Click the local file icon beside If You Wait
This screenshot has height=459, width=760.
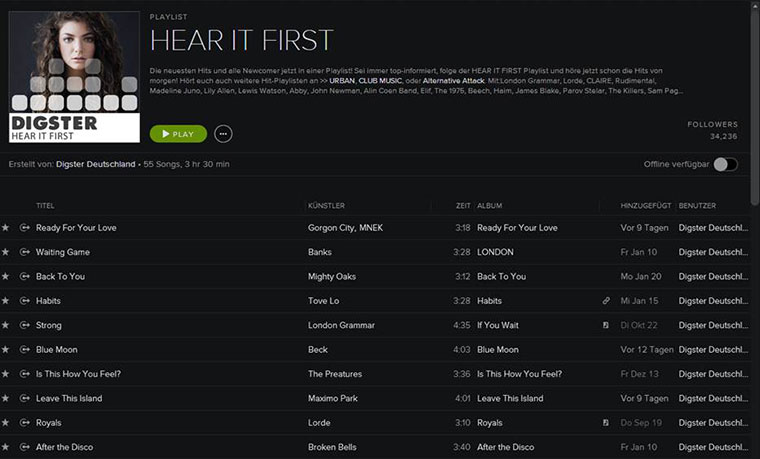pos(606,325)
